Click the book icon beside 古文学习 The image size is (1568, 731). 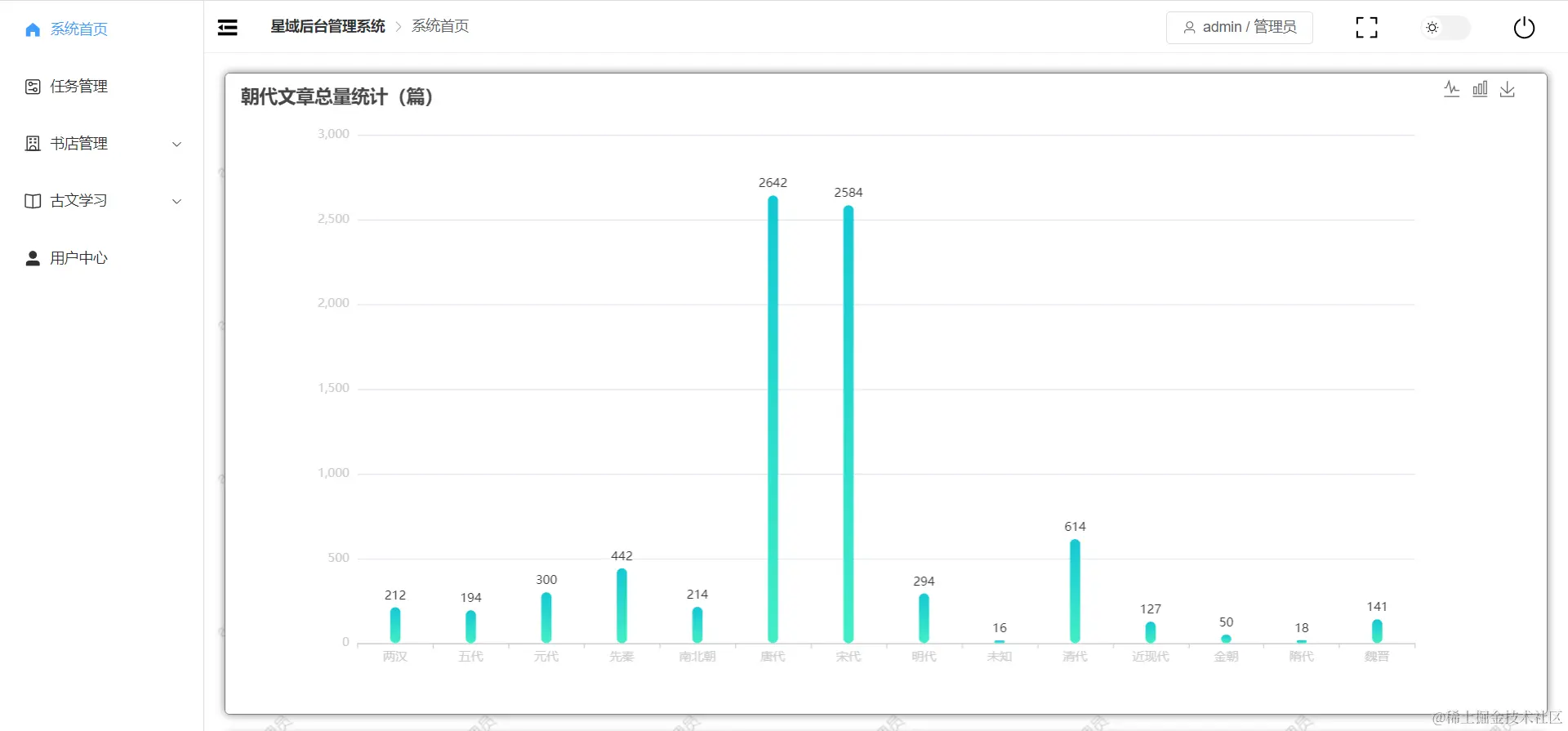(33, 201)
